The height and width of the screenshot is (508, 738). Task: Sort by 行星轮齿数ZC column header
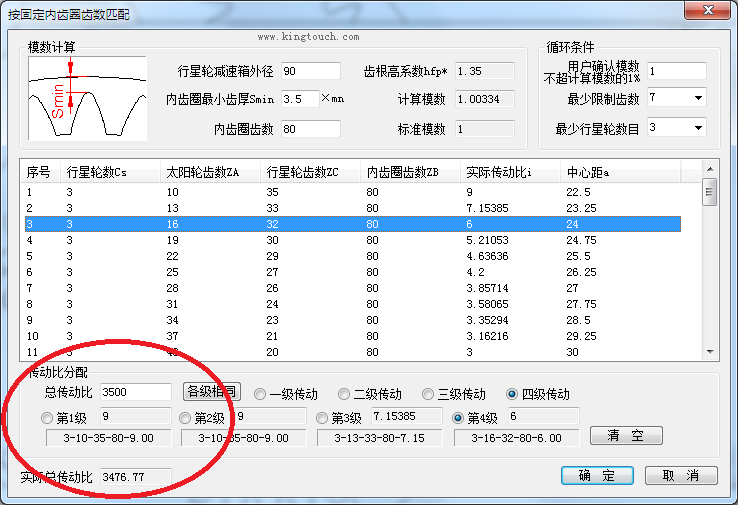(311, 172)
